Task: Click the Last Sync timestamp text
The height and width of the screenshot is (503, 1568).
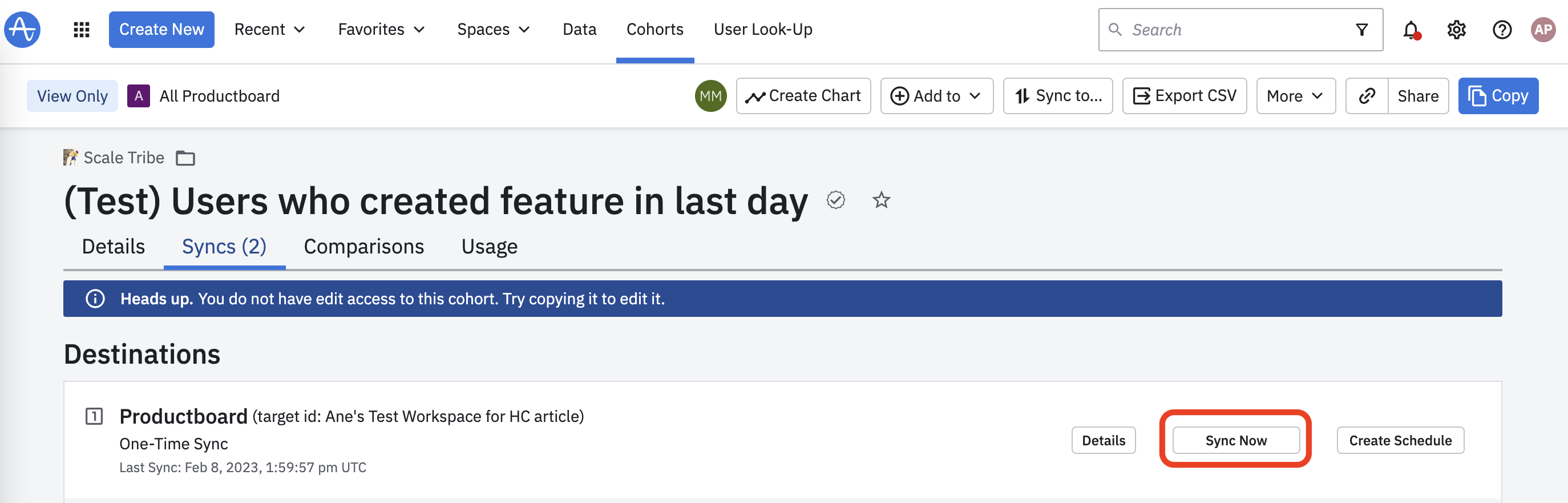Action: point(243,468)
